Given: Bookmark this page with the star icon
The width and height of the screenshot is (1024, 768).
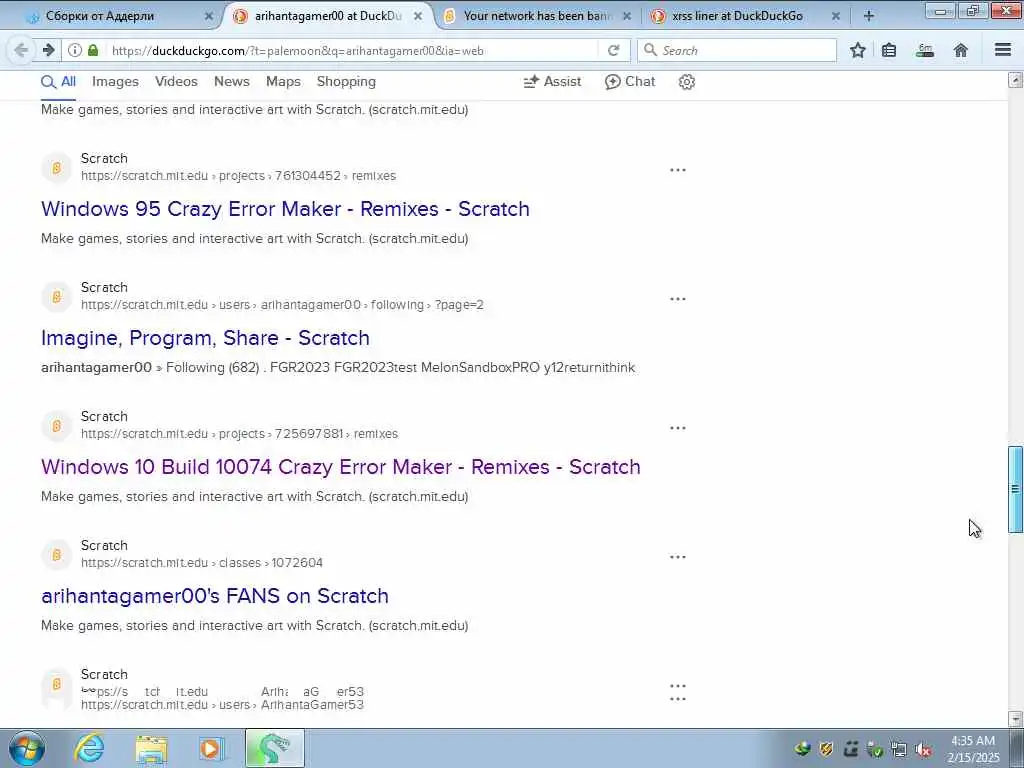Looking at the screenshot, I should [857, 50].
